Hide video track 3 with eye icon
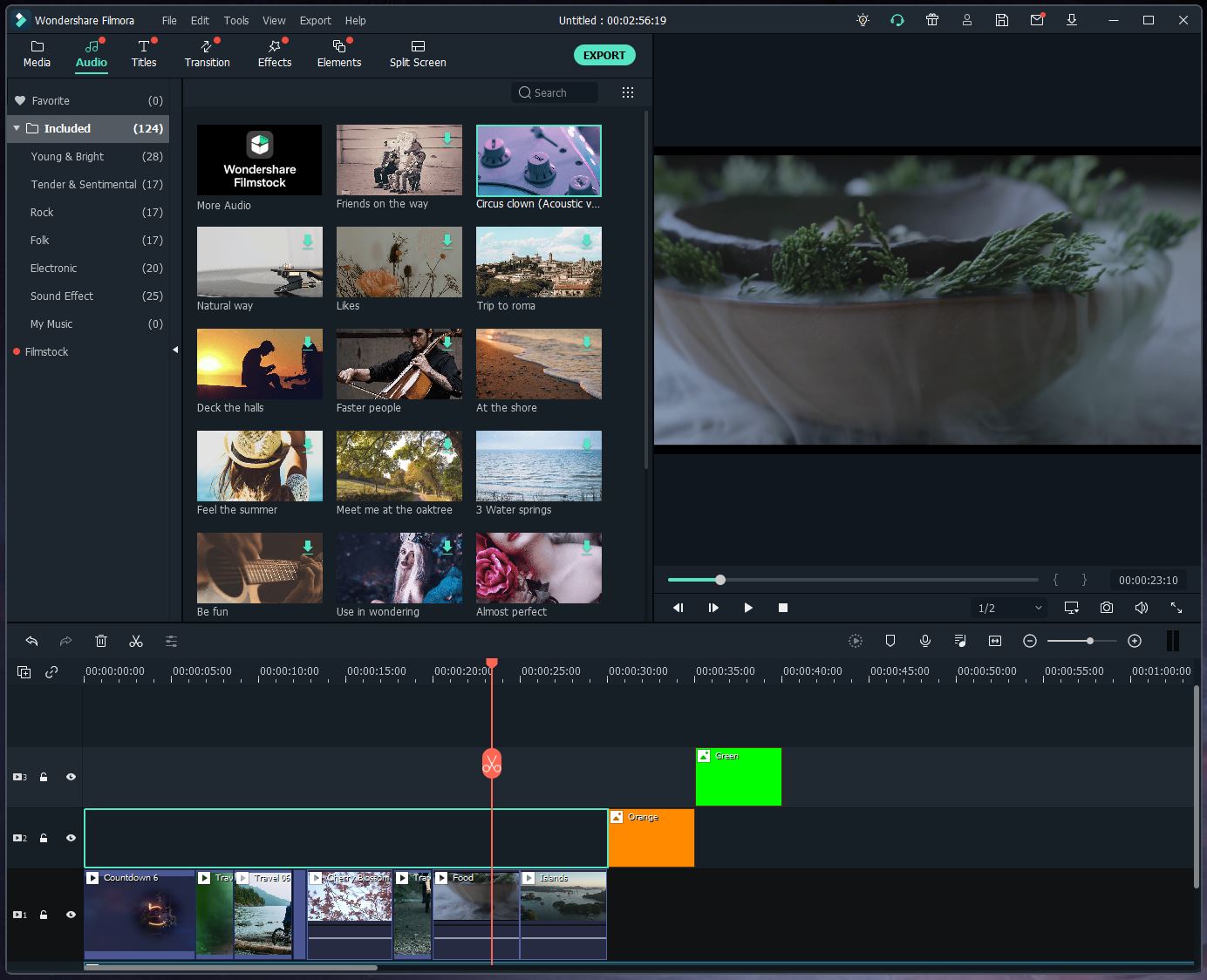This screenshot has width=1207, height=980. [72, 777]
